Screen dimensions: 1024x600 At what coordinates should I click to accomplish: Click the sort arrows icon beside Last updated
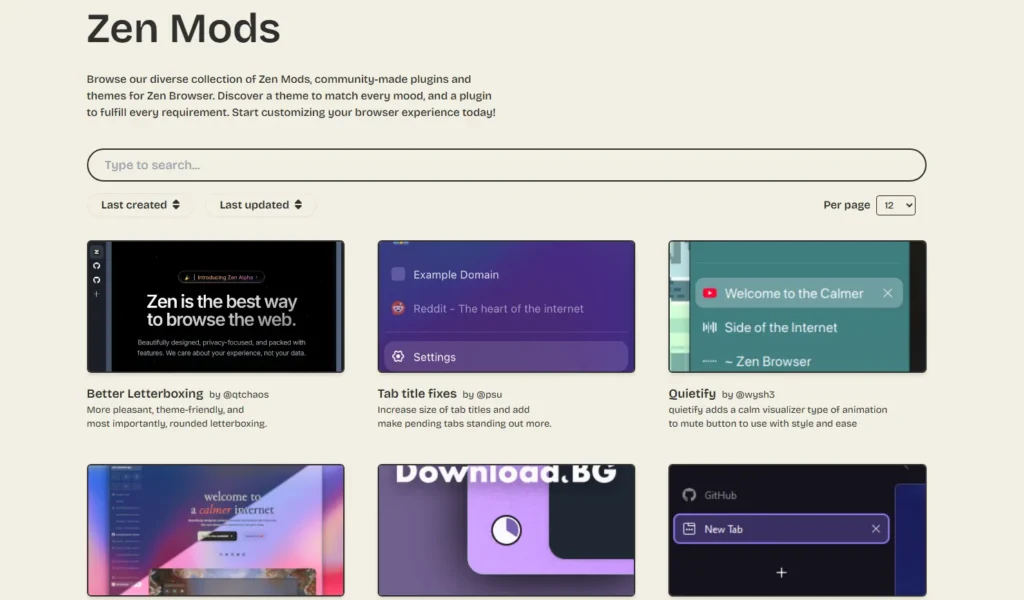[298, 205]
